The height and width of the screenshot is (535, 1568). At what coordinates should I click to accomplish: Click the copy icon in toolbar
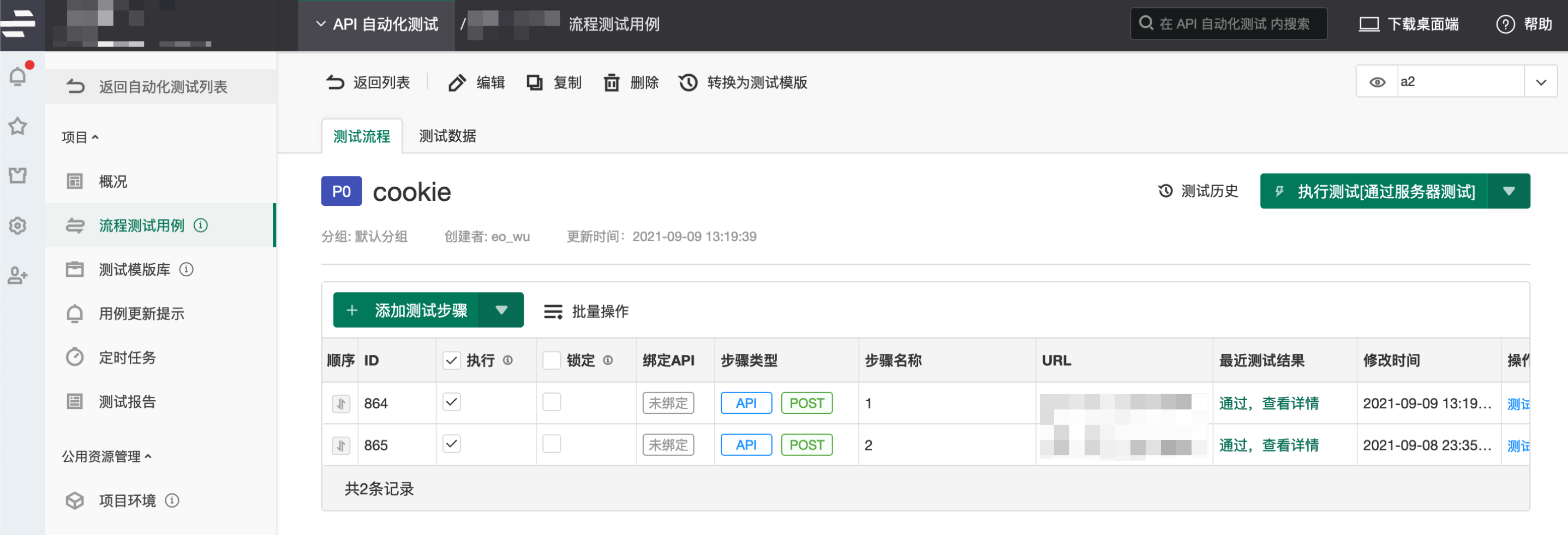[535, 82]
